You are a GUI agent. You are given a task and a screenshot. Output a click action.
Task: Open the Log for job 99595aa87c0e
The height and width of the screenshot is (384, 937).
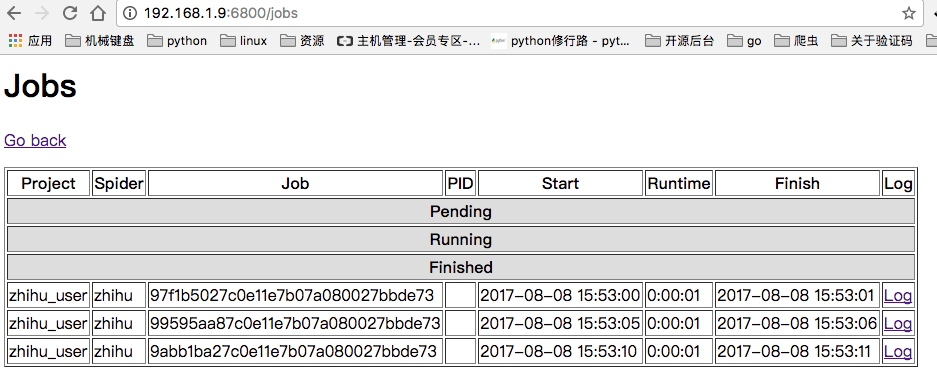coord(898,324)
